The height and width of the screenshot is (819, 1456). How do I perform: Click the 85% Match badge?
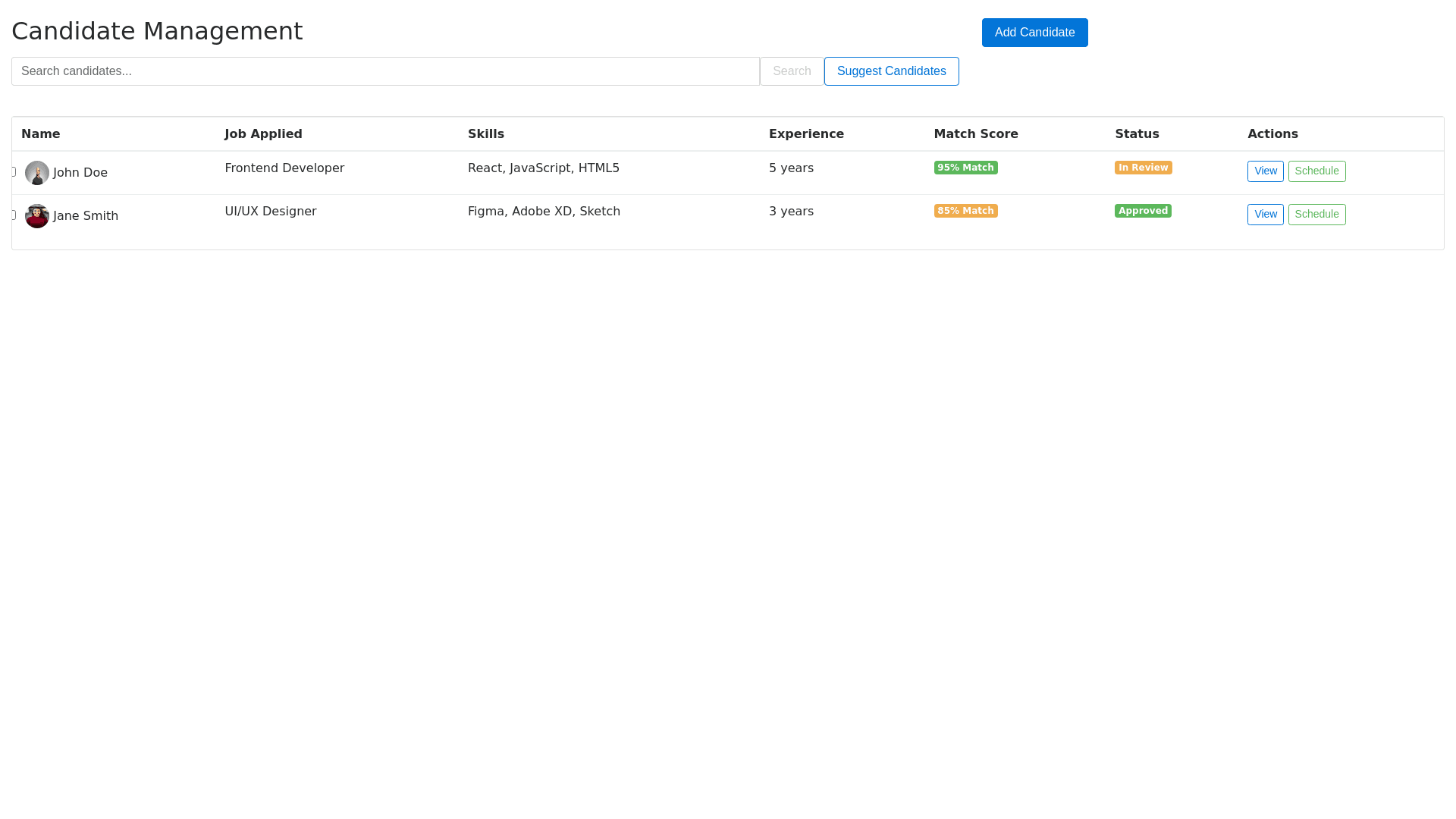pos(965,211)
